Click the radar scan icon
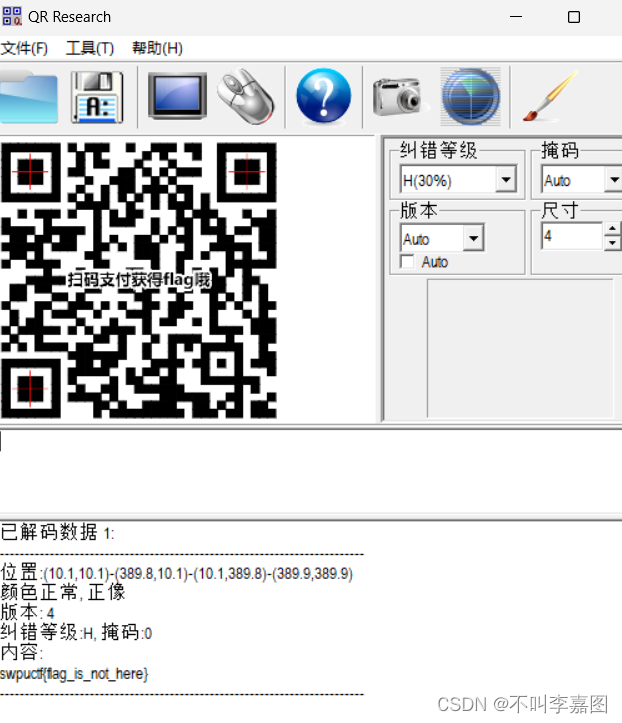Viewport: 622px width, 723px height. pyautogui.click(x=470, y=97)
